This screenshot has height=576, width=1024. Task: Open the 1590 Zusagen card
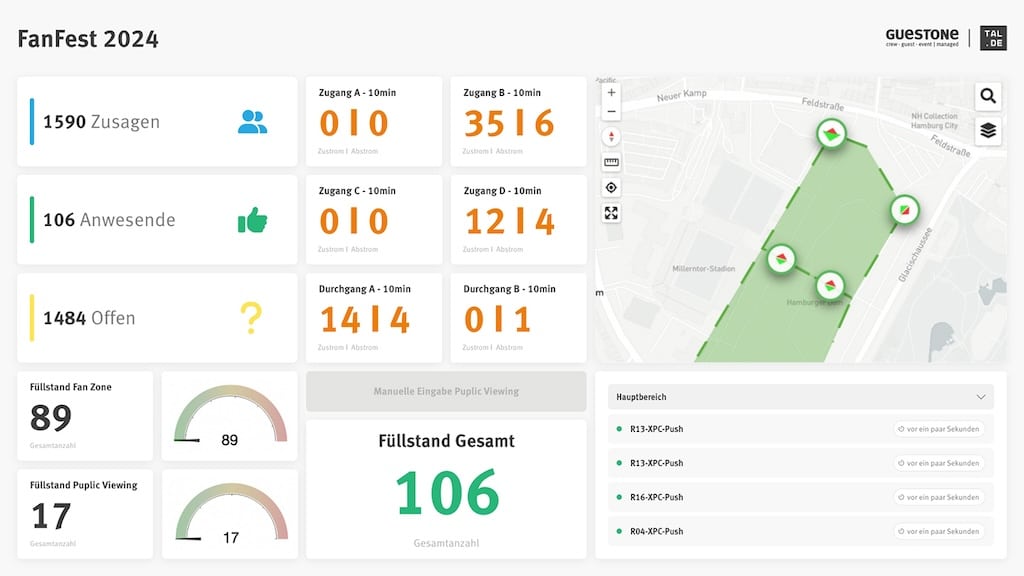pyautogui.click(x=157, y=122)
